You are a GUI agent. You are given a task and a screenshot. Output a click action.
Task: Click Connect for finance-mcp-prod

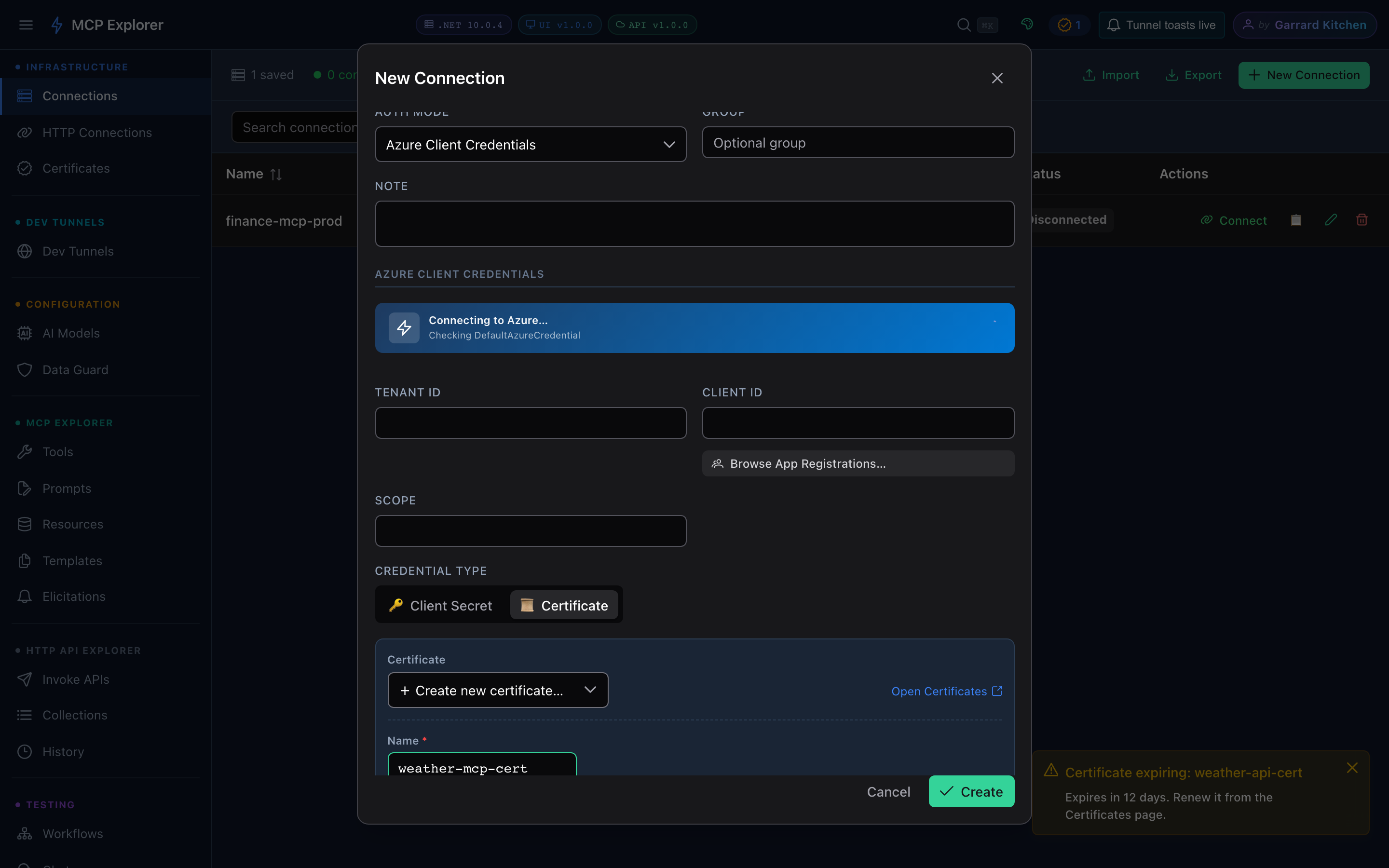tap(1233, 220)
